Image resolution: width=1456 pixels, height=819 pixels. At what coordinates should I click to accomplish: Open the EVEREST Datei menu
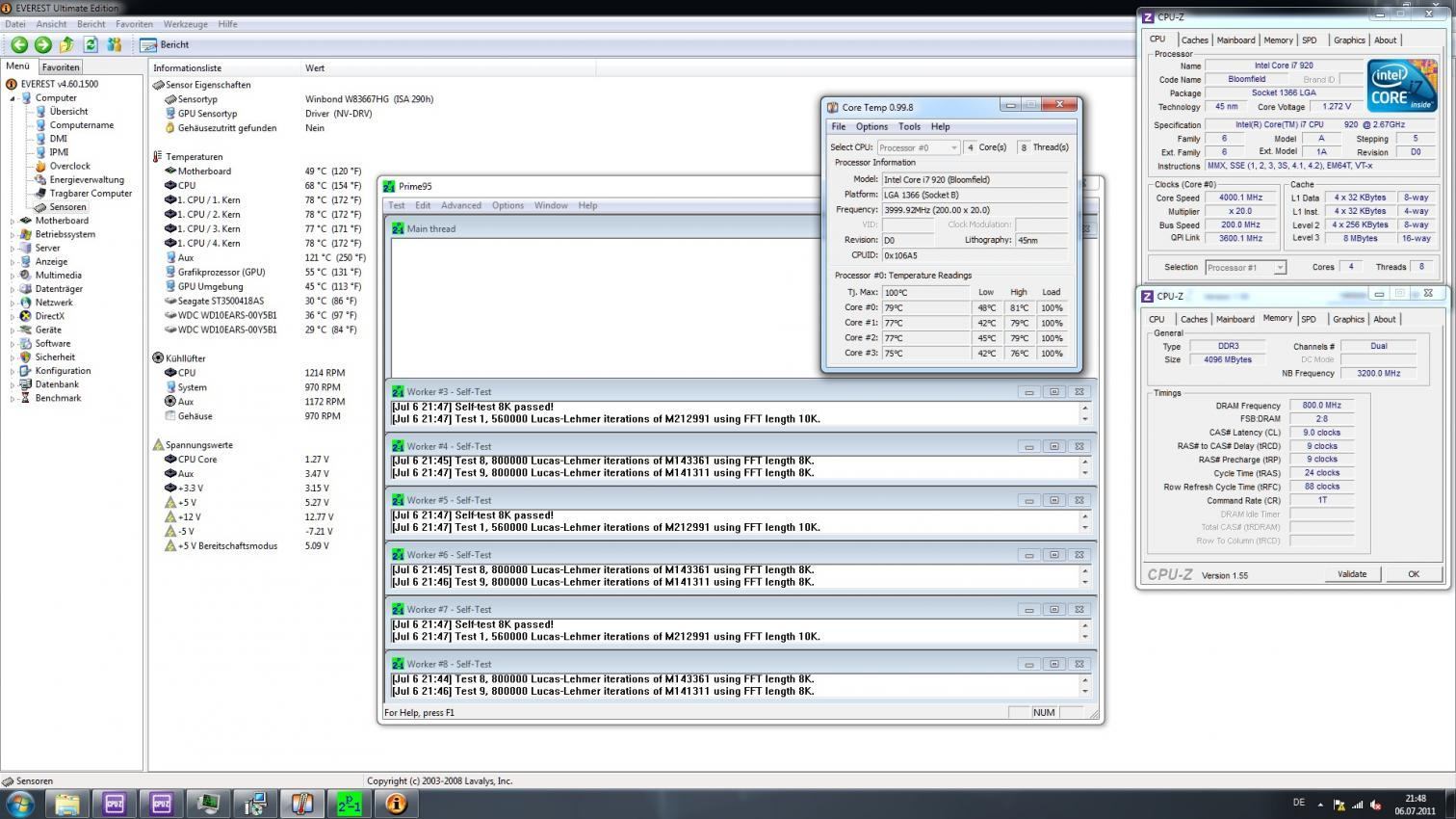point(15,24)
